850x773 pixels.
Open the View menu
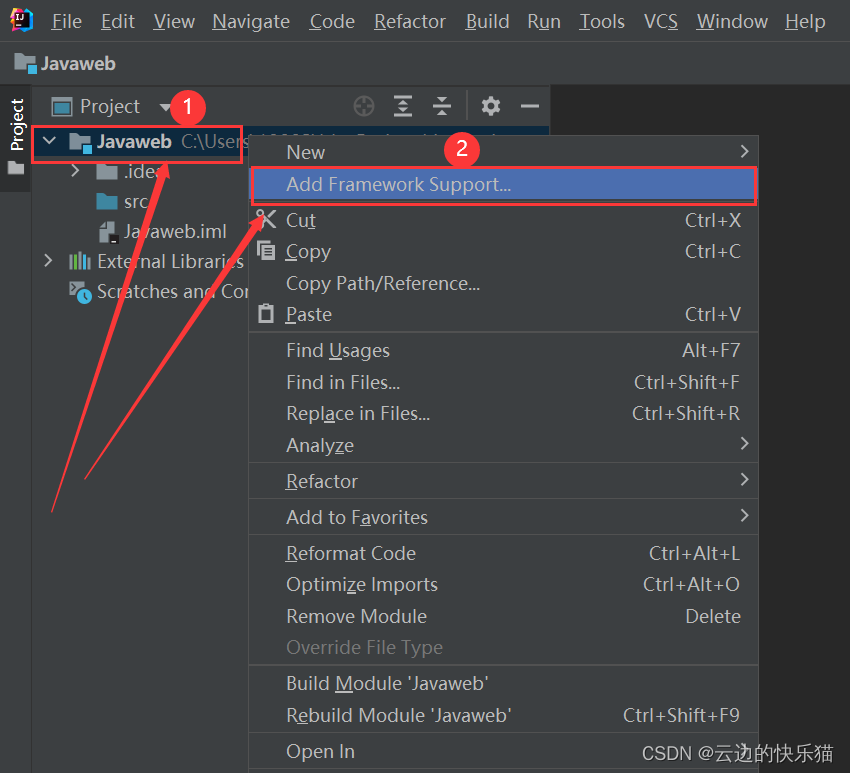[174, 22]
